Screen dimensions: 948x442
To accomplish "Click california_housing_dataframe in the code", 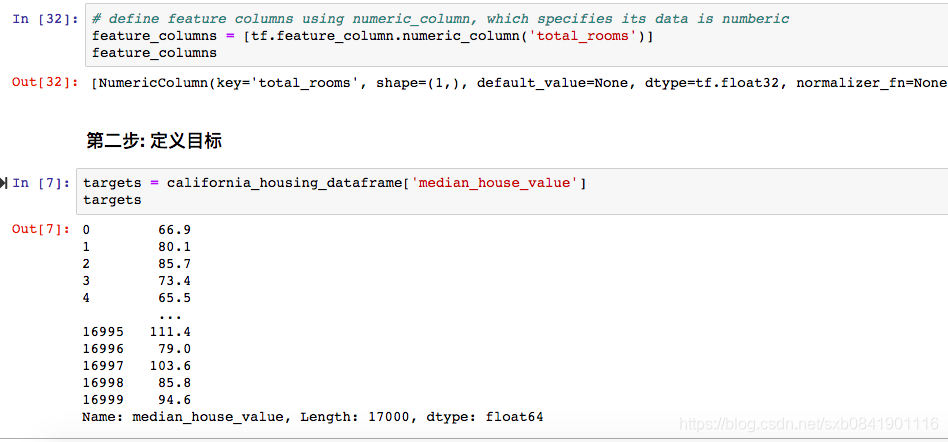I will click(x=284, y=183).
